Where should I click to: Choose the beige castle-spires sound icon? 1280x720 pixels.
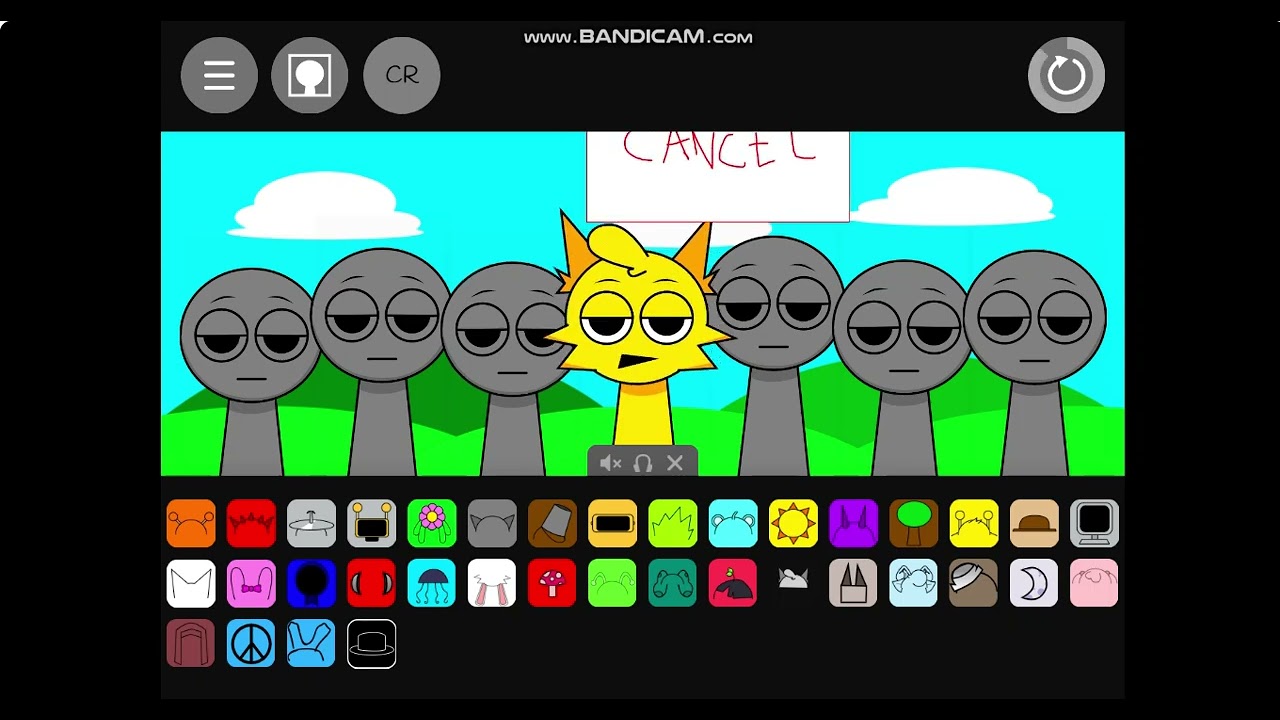pos(853,584)
